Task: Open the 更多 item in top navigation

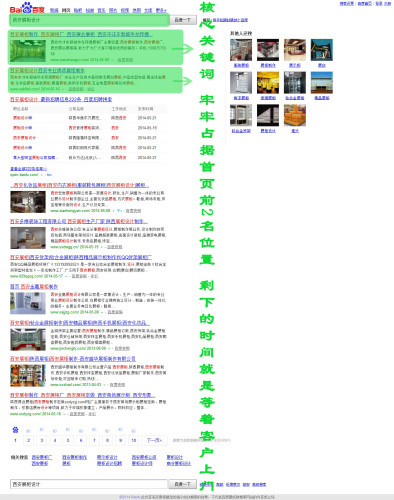Action: [x=161, y=10]
